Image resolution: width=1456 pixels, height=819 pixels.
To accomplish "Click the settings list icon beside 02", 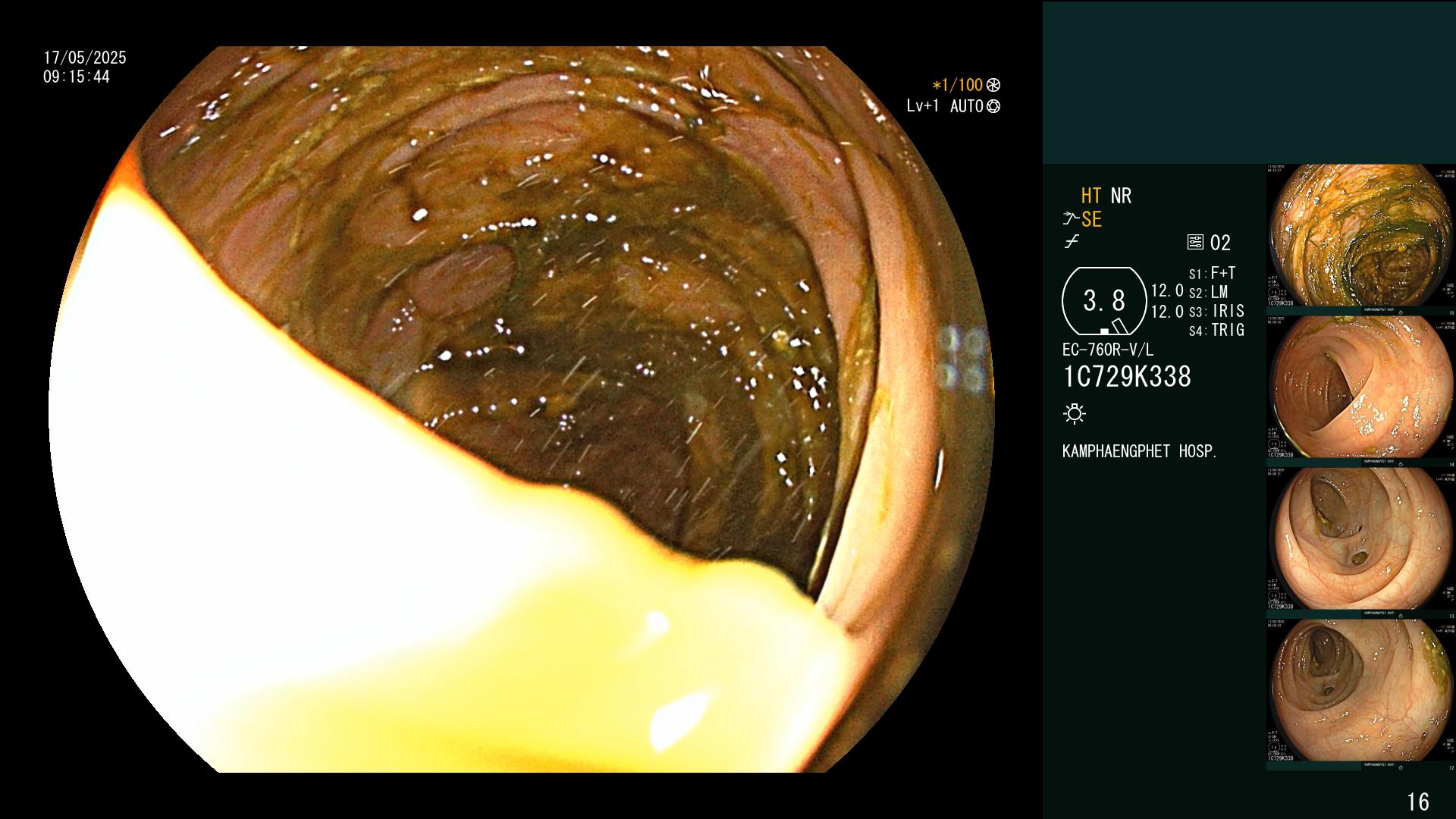I will (1195, 243).
